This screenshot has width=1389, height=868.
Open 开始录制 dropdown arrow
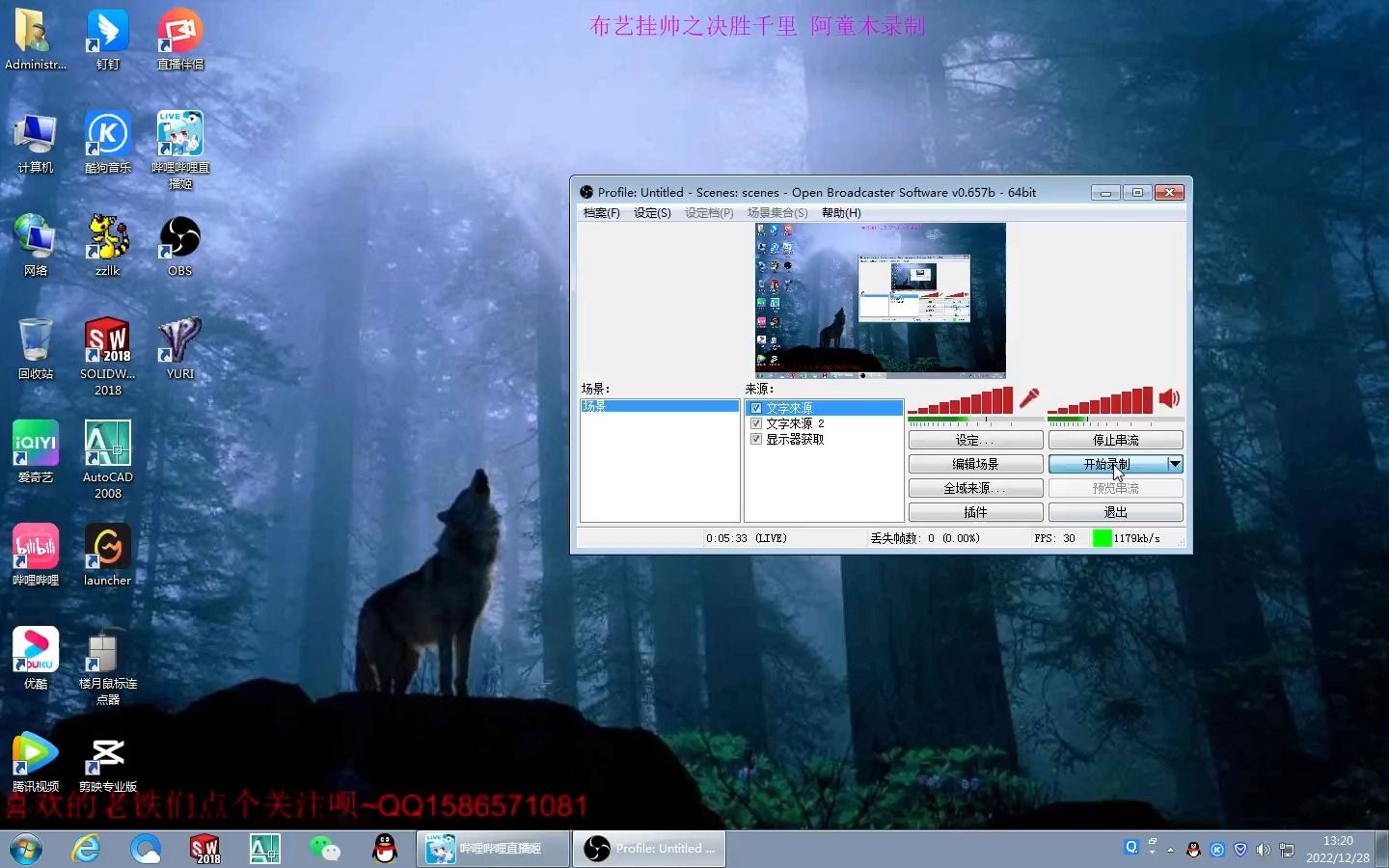click(x=1174, y=464)
